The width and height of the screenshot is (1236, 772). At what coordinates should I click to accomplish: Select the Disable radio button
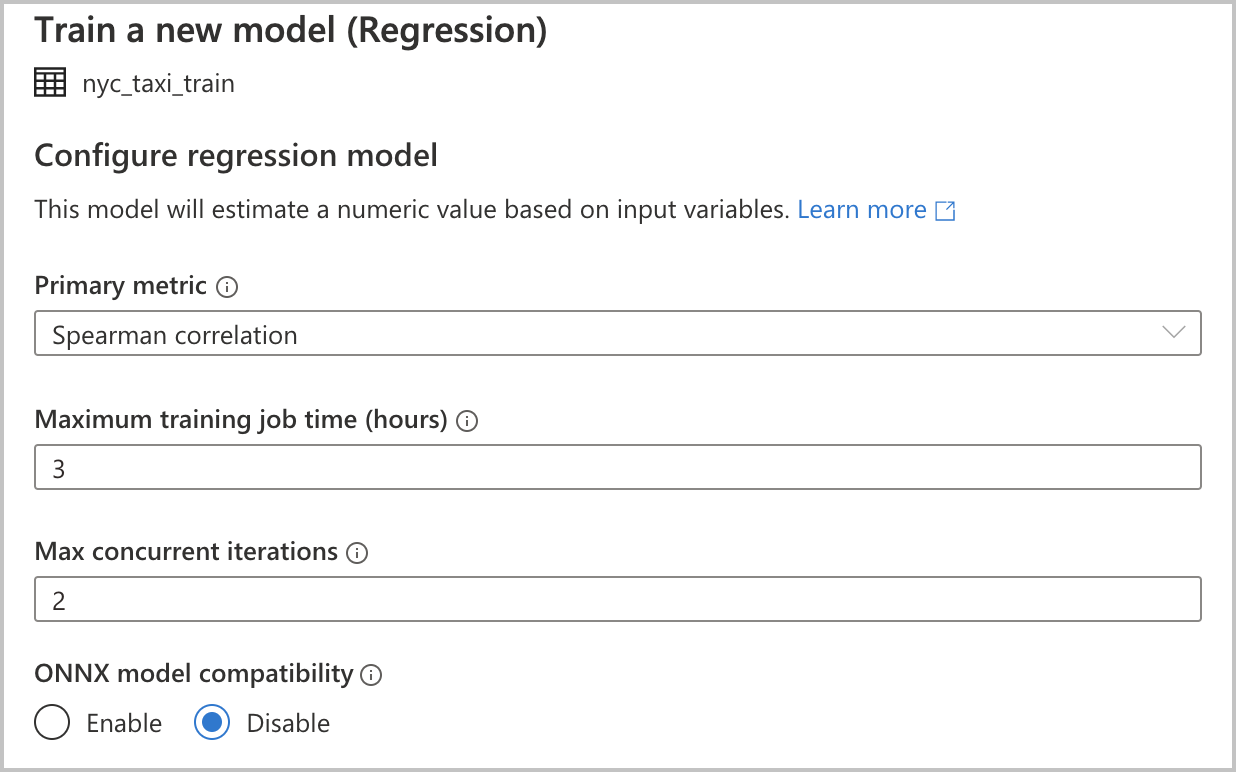[212, 722]
